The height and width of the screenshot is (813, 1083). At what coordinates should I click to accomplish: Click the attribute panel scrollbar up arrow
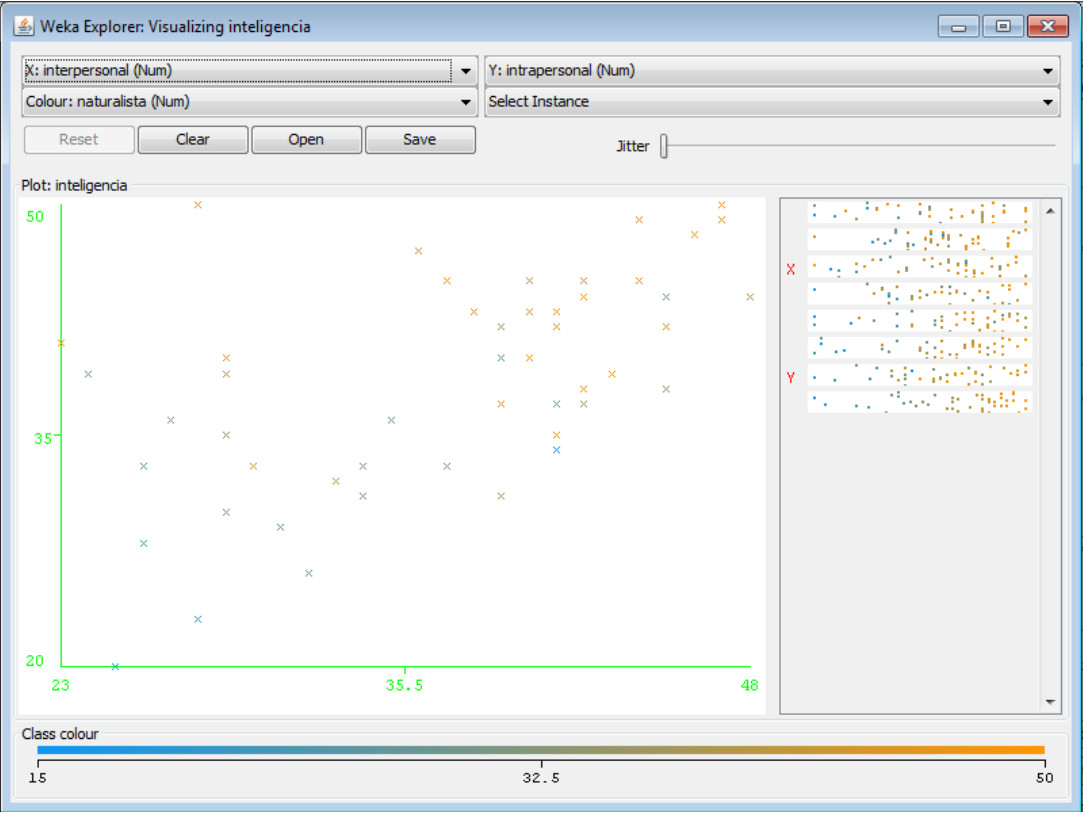point(1051,211)
